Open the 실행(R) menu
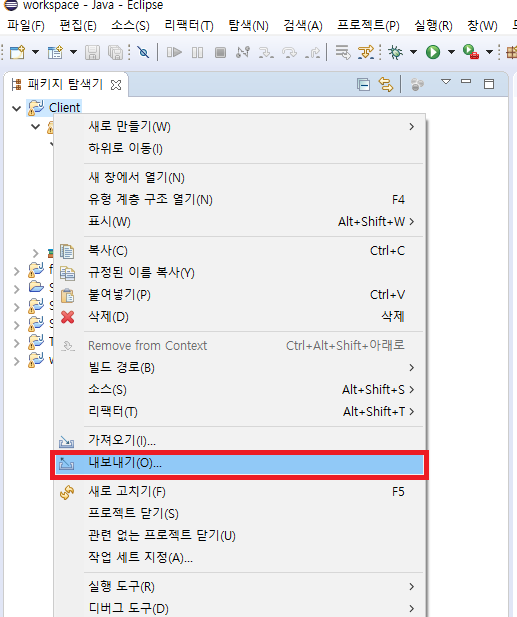Screen dimensions: 517x617 click(x=433, y=26)
